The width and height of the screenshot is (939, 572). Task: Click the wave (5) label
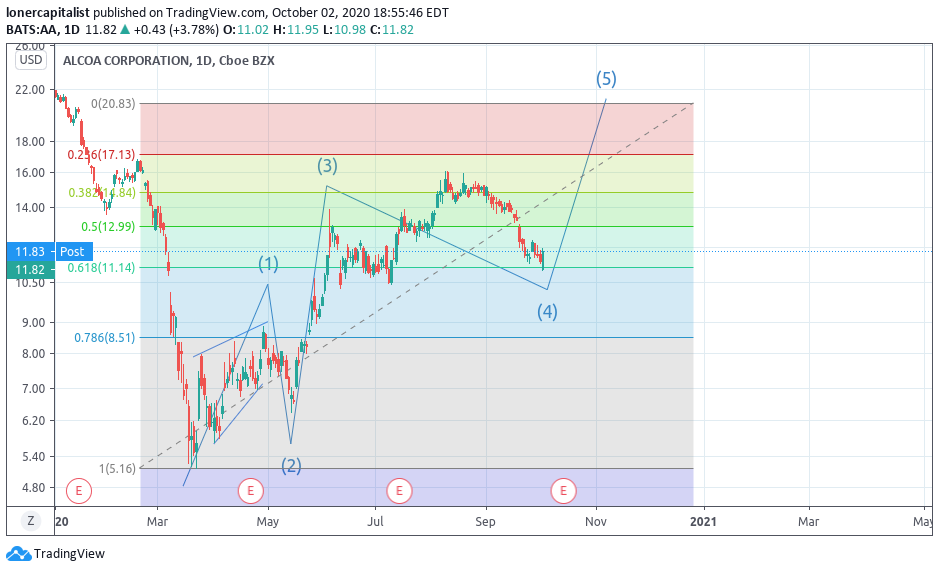tap(606, 78)
